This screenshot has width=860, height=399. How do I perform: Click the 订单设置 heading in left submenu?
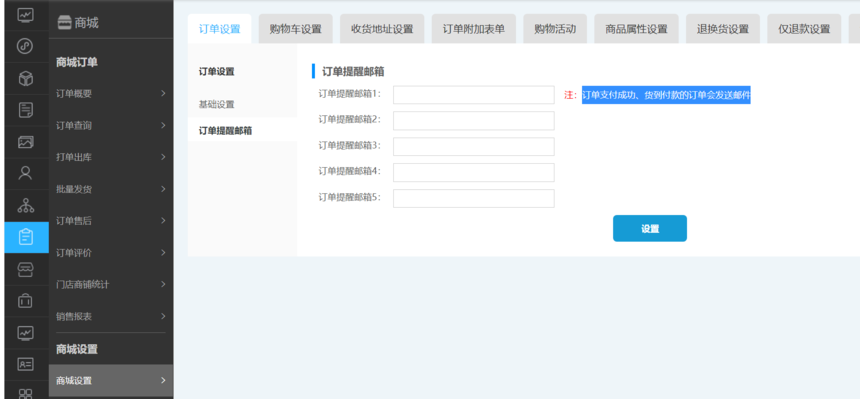(x=217, y=71)
